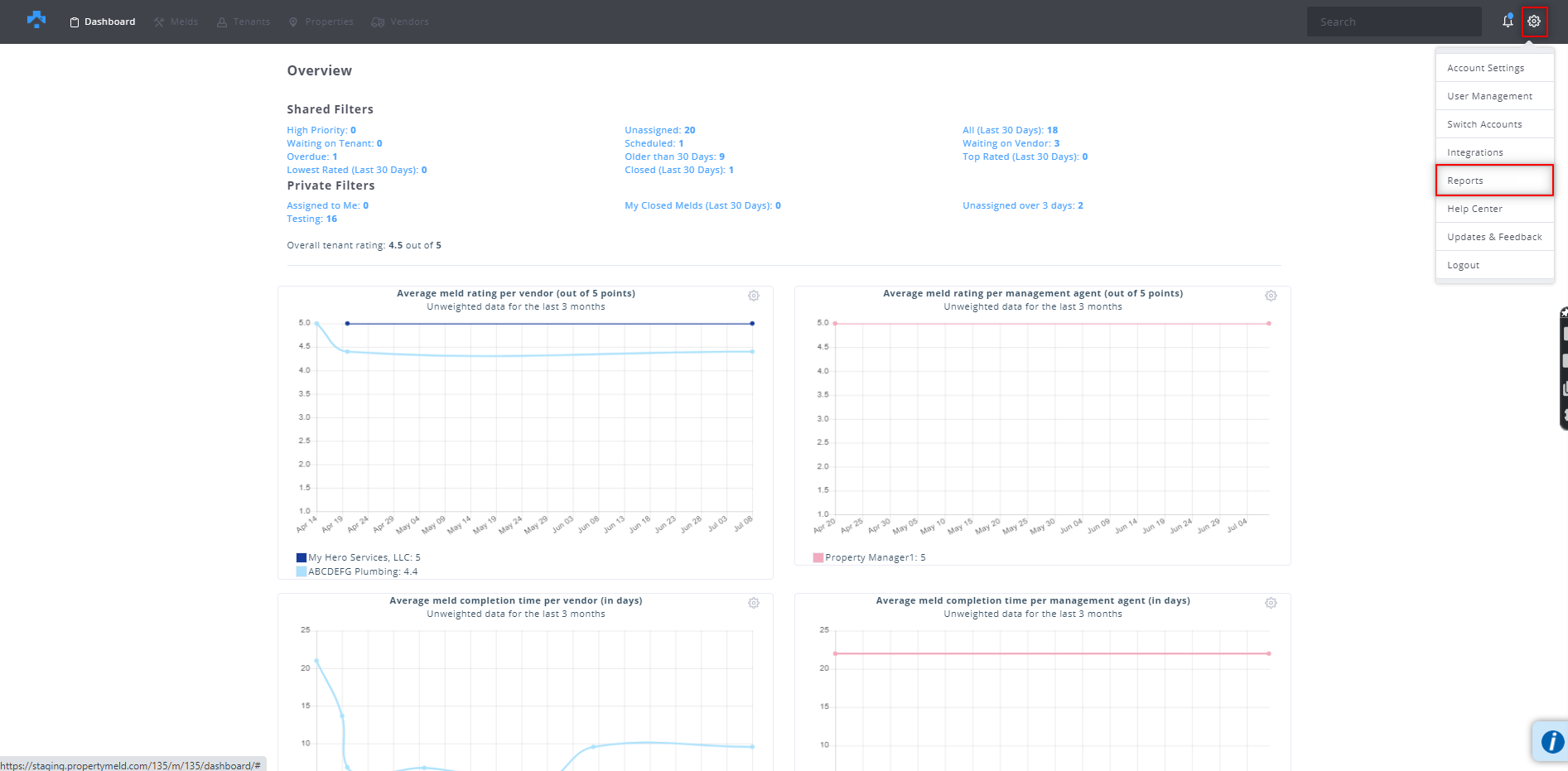The image size is (1568, 771).
Task: Go to the Melds navigation tab
Action: [x=176, y=22]
